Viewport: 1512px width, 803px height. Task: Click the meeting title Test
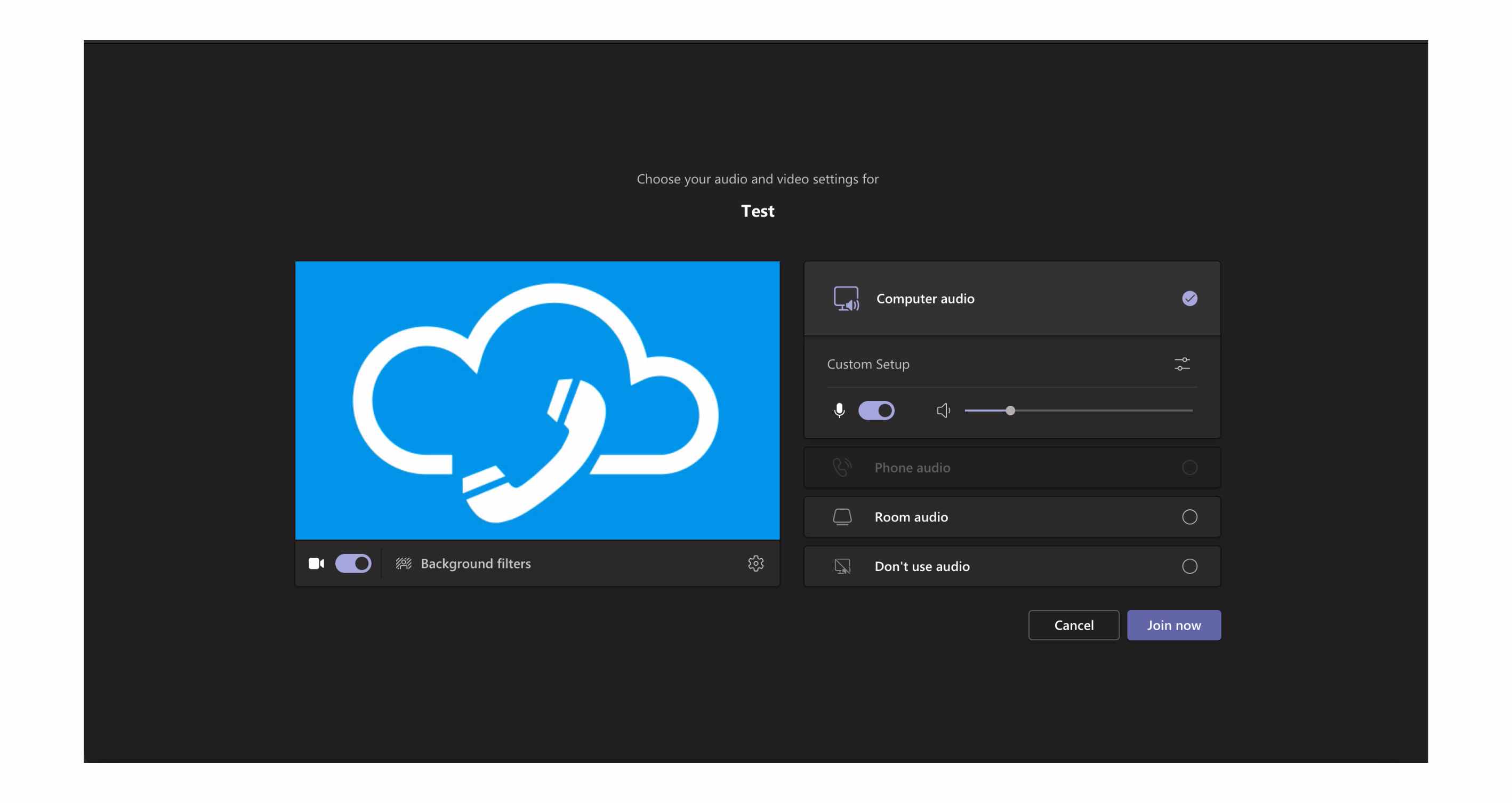(757, 211)
